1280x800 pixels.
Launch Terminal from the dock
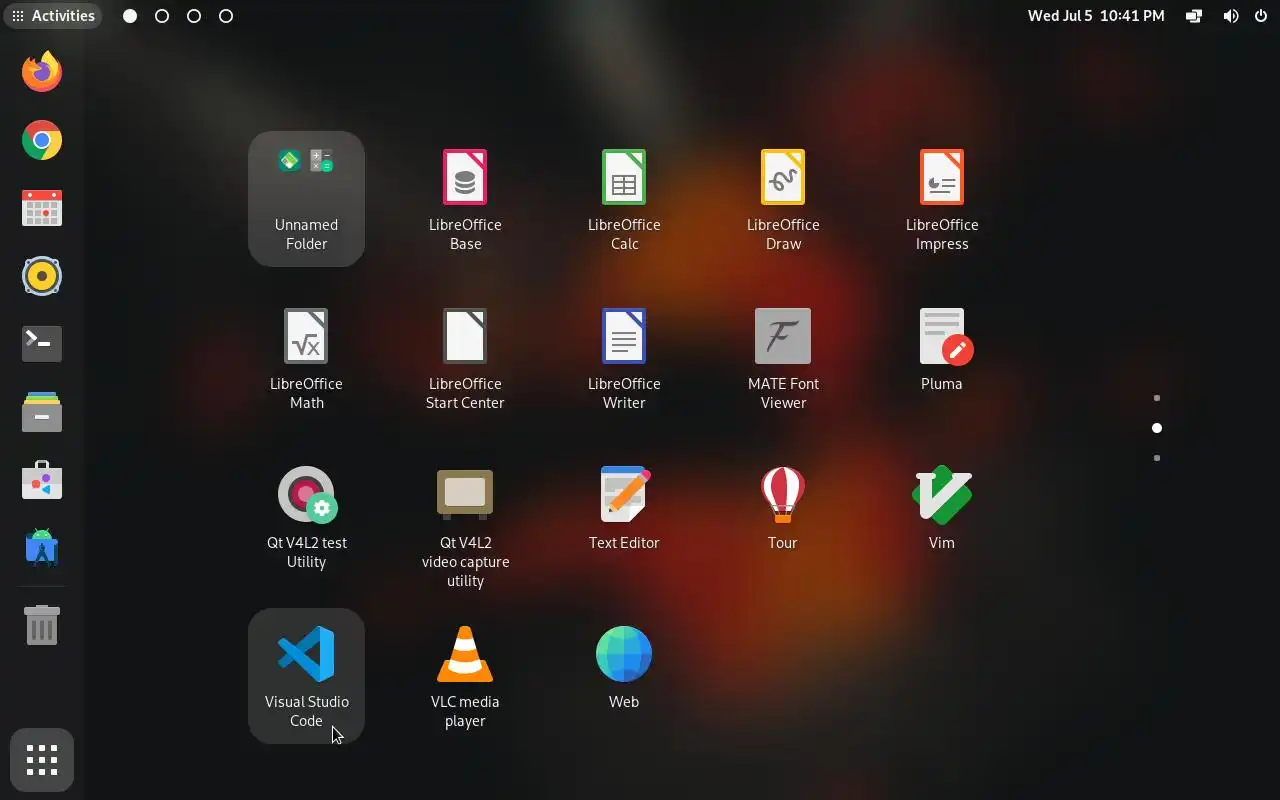[42, 344]
